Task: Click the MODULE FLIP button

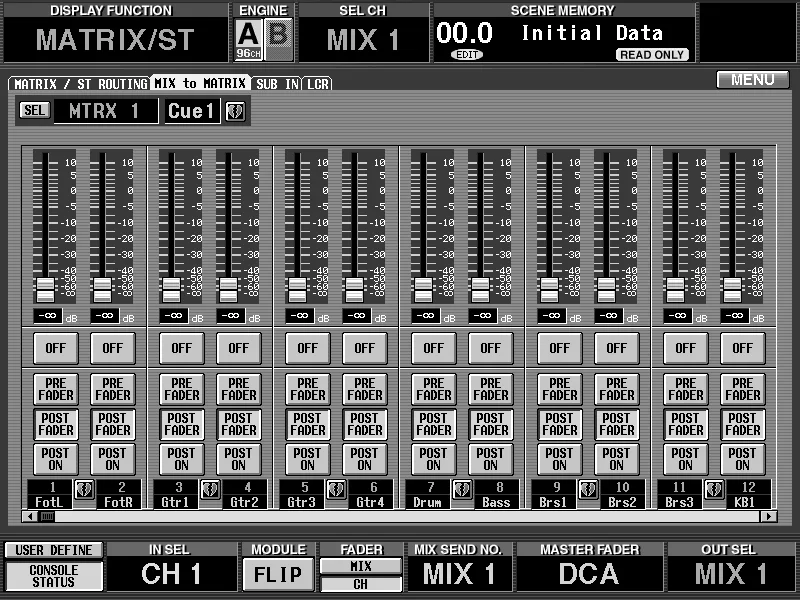Action: click(x=278, y=574)
